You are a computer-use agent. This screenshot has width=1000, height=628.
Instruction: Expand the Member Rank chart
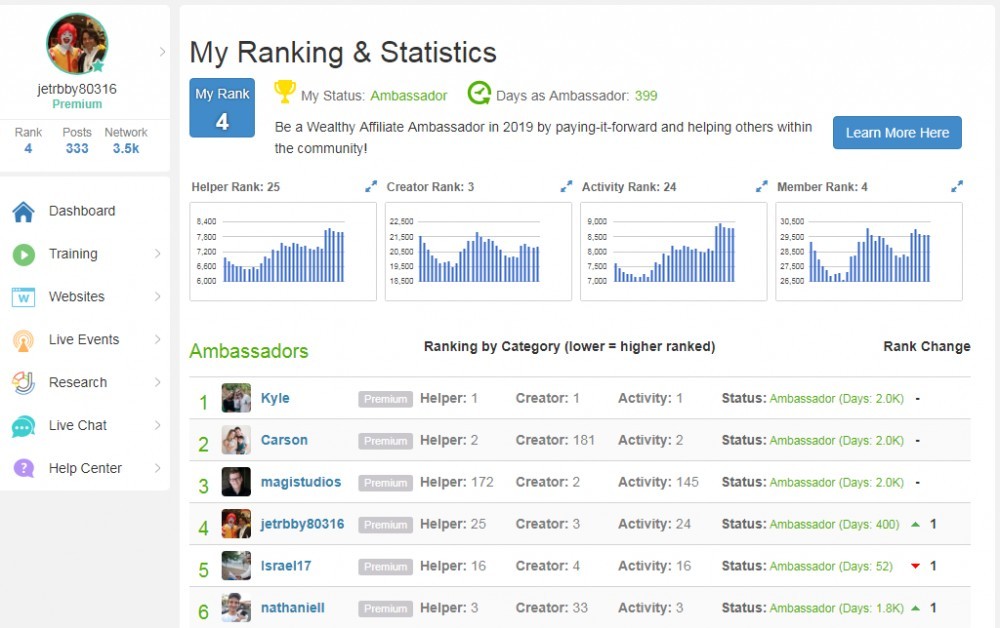coord(957,186)
